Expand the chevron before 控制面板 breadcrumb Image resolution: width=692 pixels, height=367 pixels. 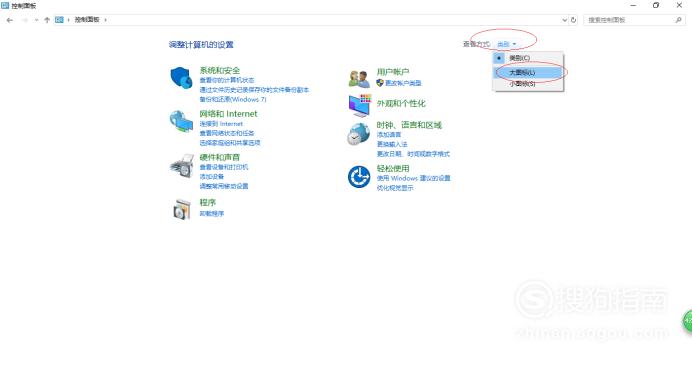pos(69,20)
